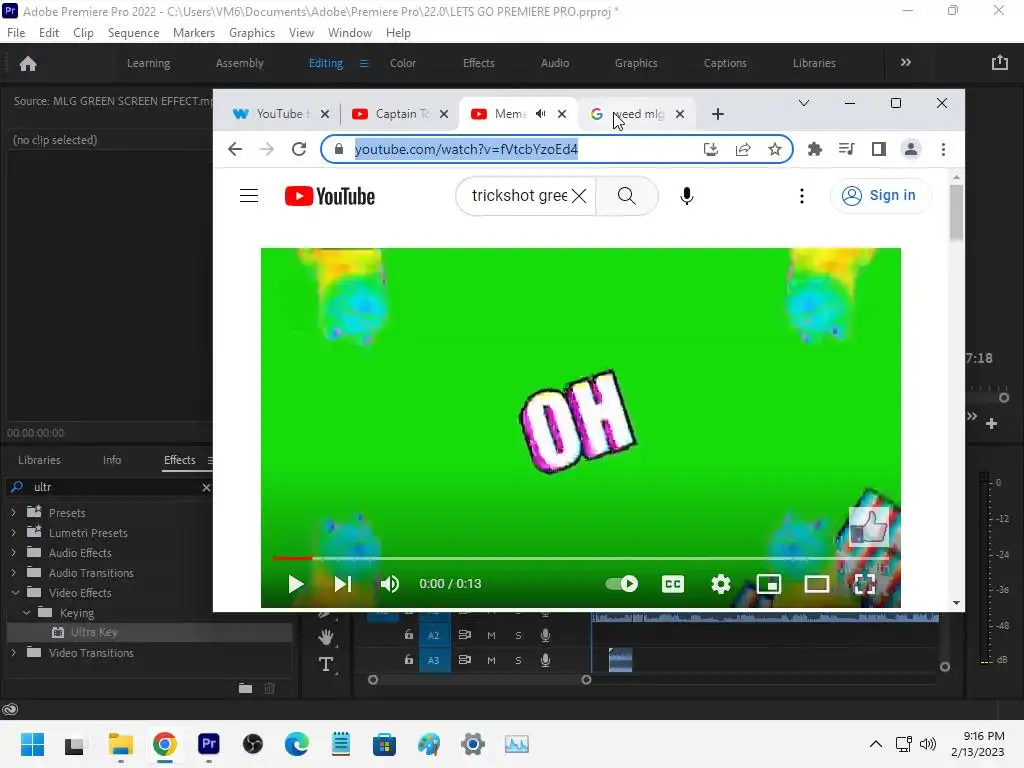Enter full screen on video
The image size is (1024, 768).
tap(865, 584)
